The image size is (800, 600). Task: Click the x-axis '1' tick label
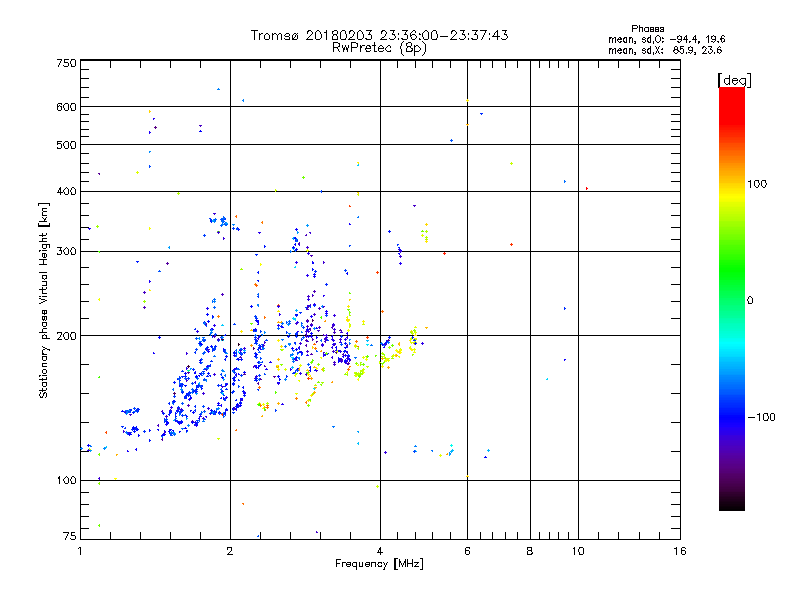tap(80, 551)
